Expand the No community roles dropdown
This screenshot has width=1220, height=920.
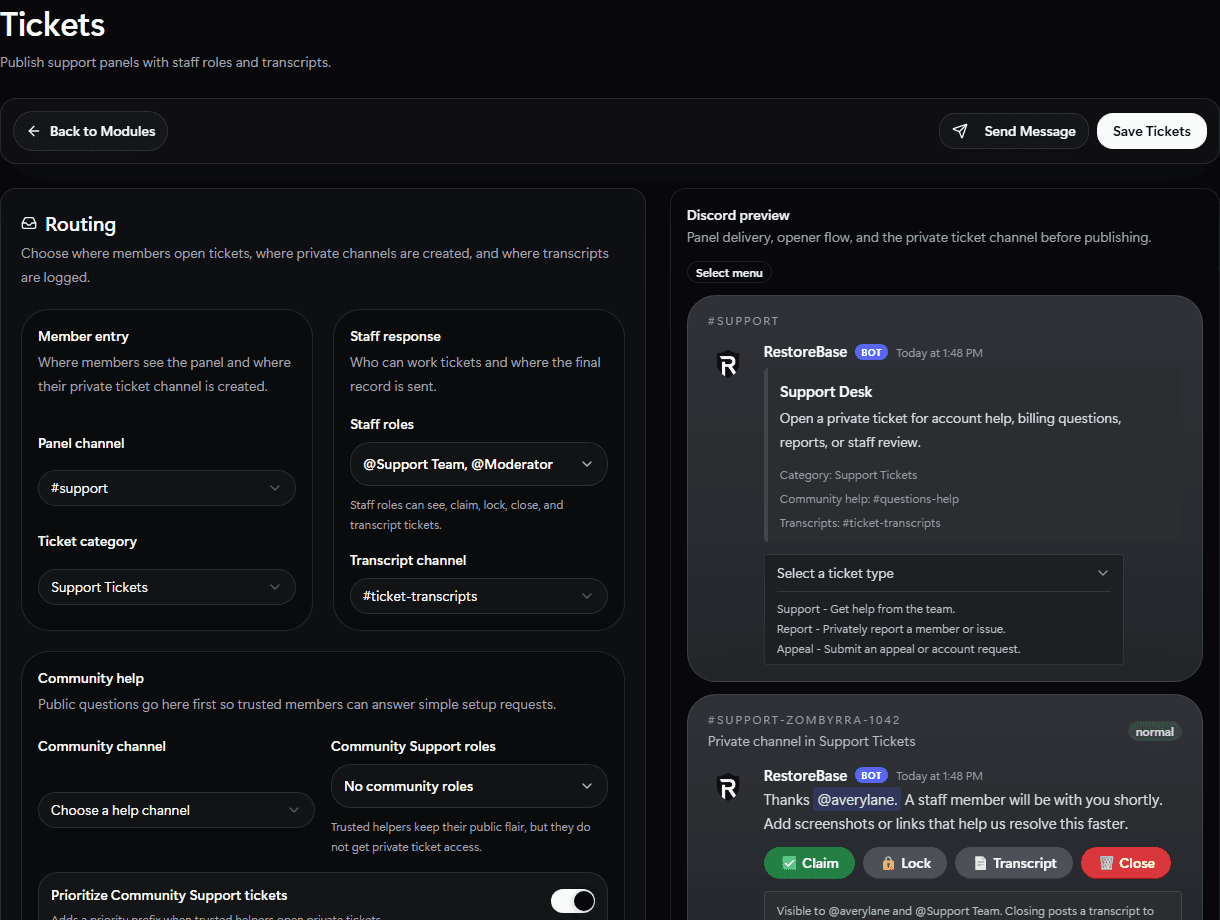point(469,786)
